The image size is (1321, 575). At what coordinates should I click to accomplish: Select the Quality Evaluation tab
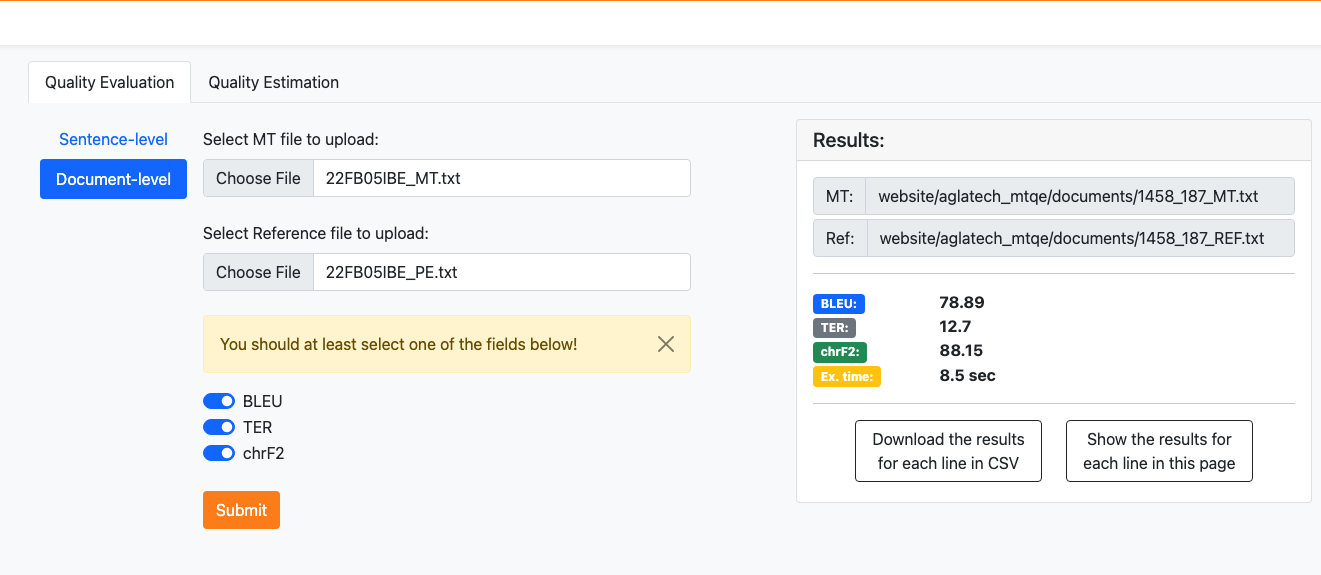(x=110, y=82)
